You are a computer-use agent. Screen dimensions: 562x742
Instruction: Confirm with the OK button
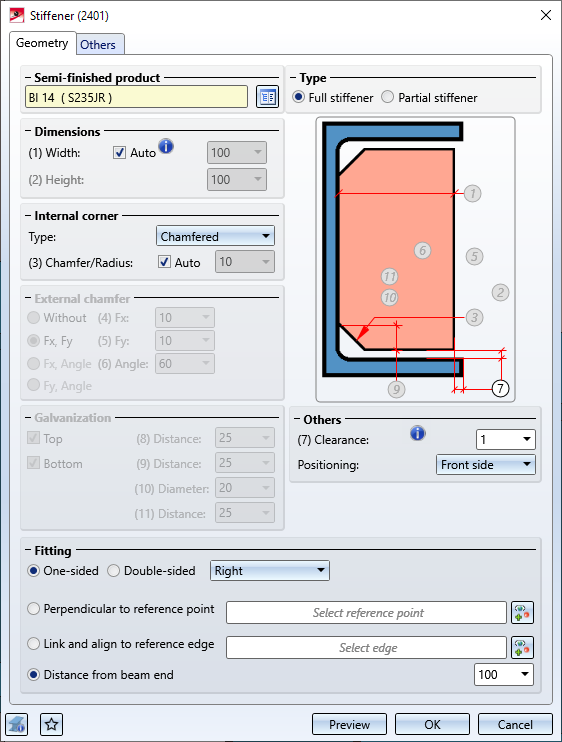432,724
